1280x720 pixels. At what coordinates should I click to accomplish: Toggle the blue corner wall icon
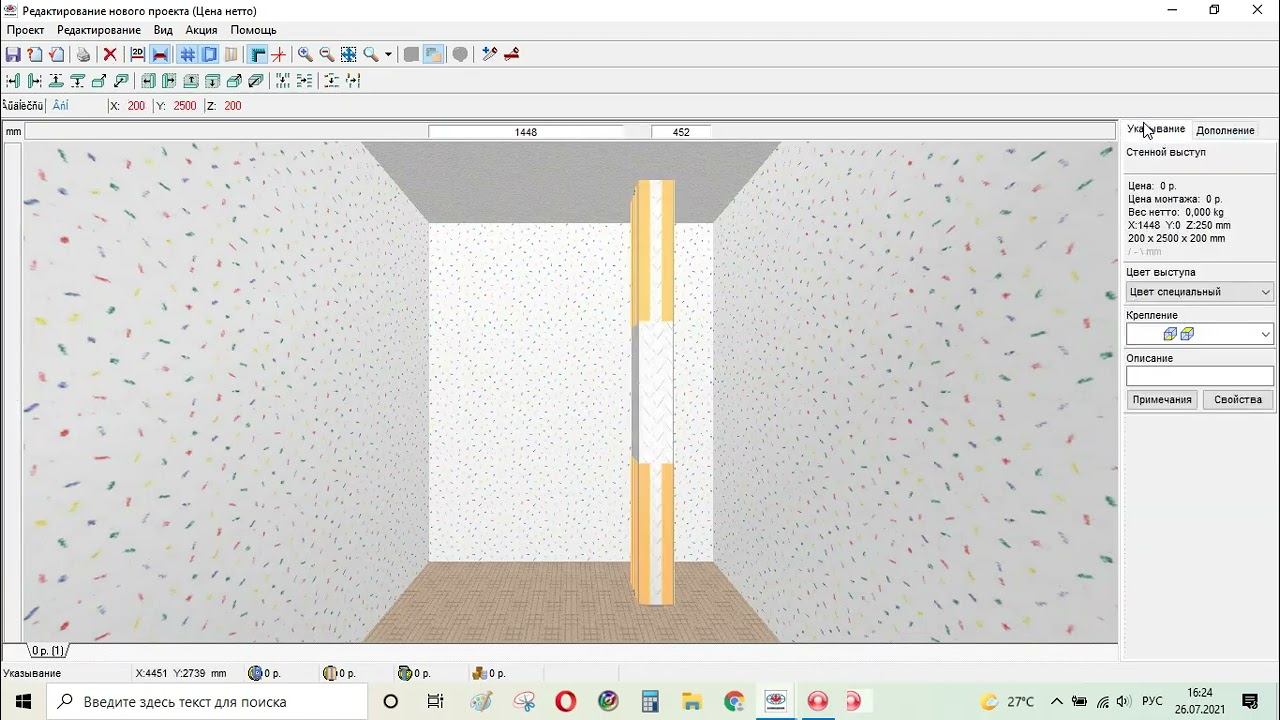pyautogui.click(x=258, y=54)
